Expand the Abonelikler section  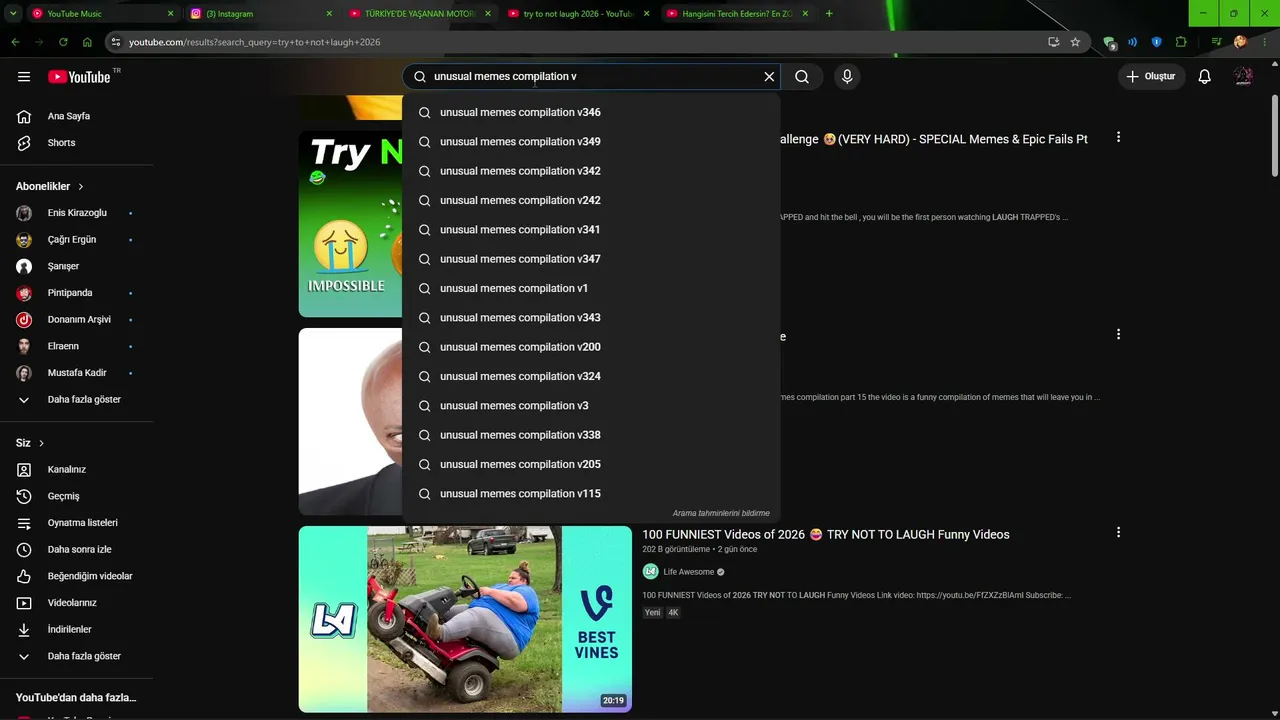click(x=50, y=186)
